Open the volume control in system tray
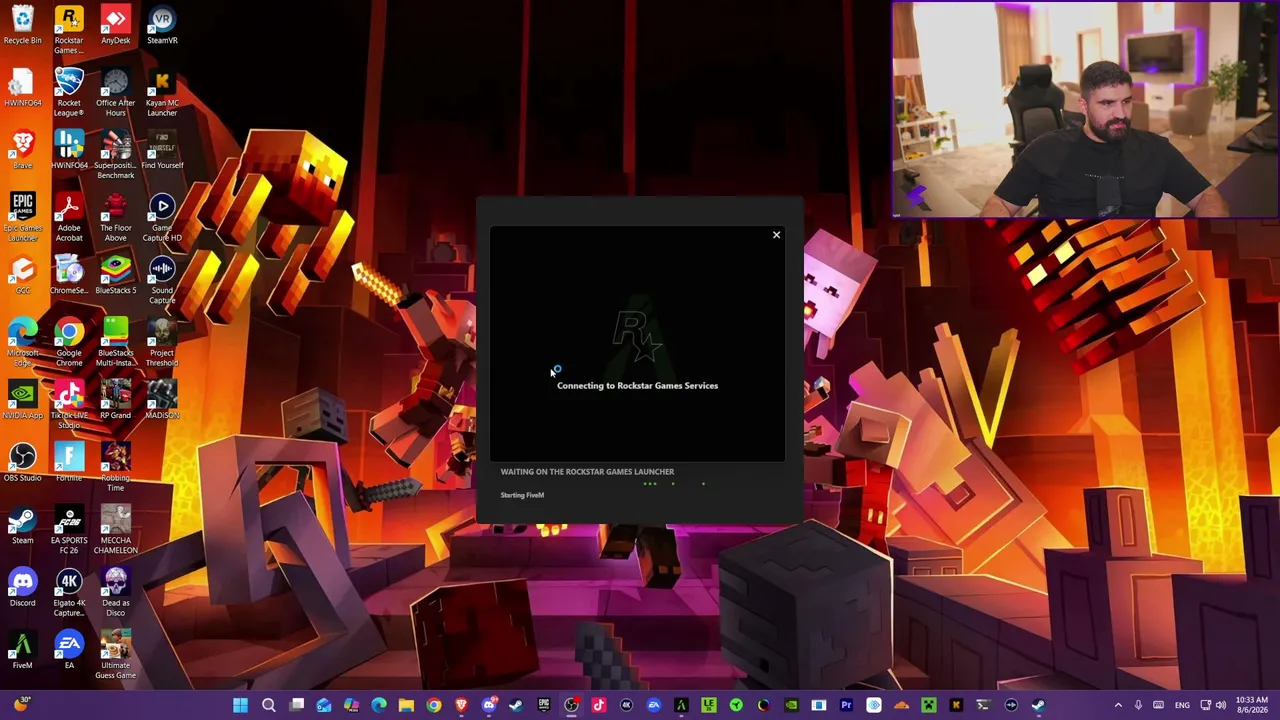Screen dimensions: 1280x720 (1220, 705)
